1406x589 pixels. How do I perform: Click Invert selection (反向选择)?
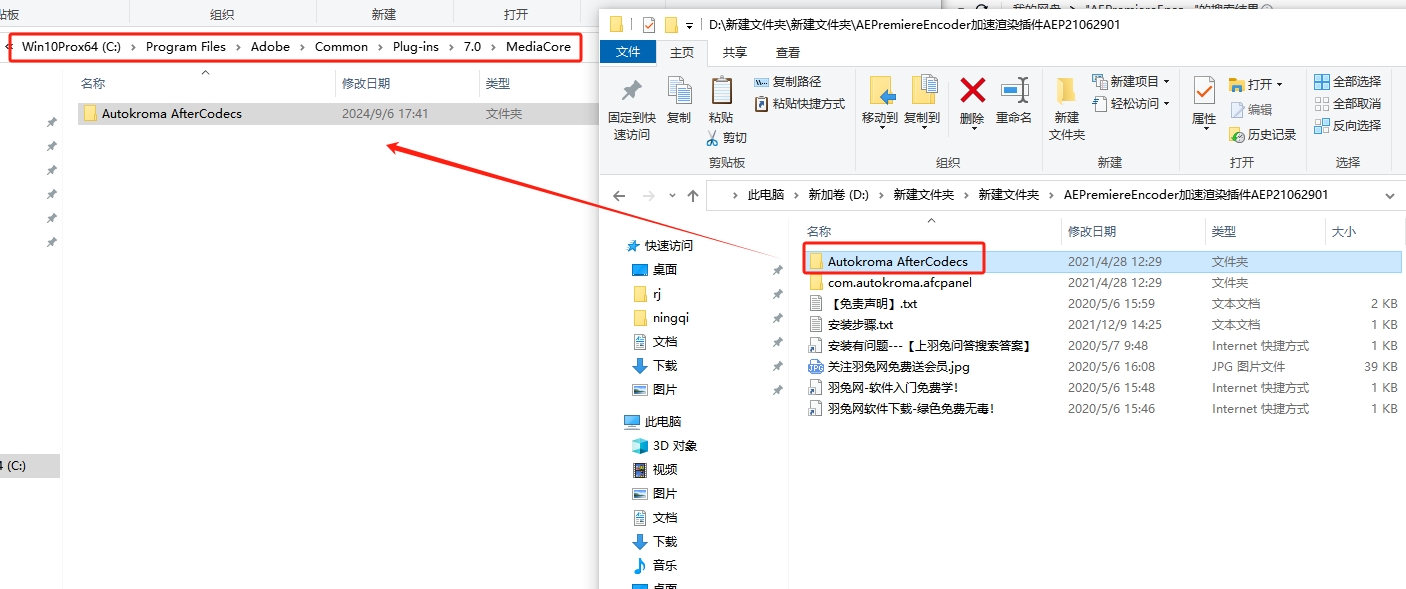tap(1347, 126)
